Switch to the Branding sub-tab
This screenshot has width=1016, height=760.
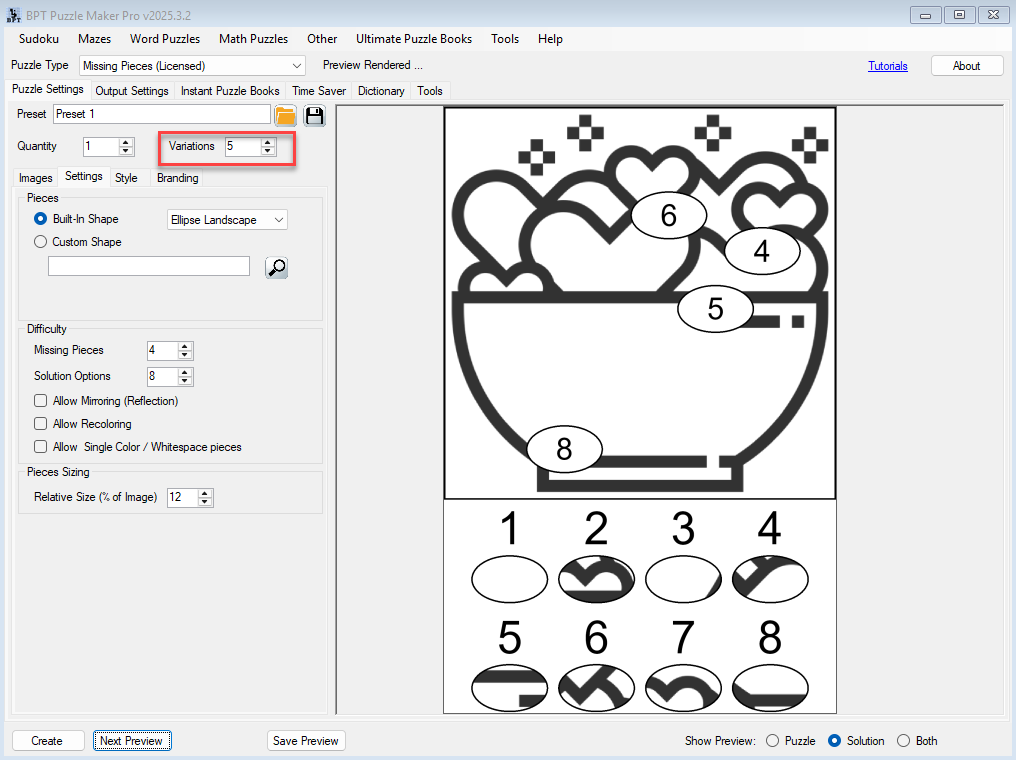click(x=177, y=178)
